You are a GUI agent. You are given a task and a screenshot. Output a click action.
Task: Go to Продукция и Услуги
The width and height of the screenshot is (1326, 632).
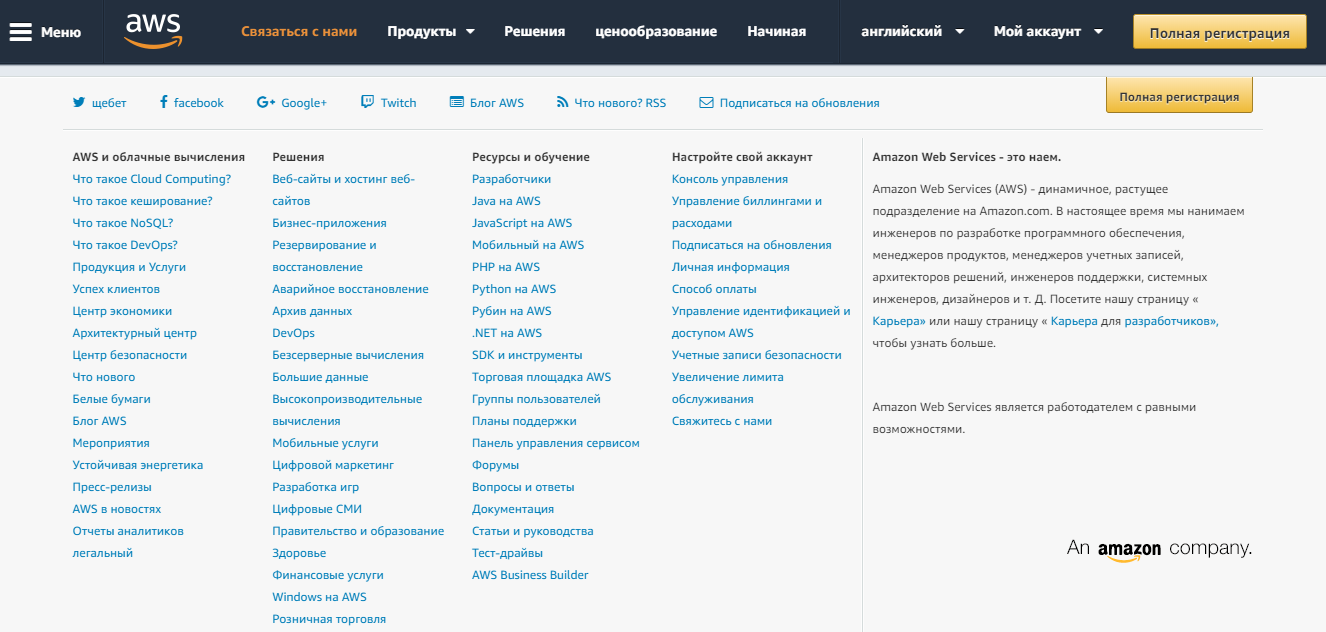point(129,267)
